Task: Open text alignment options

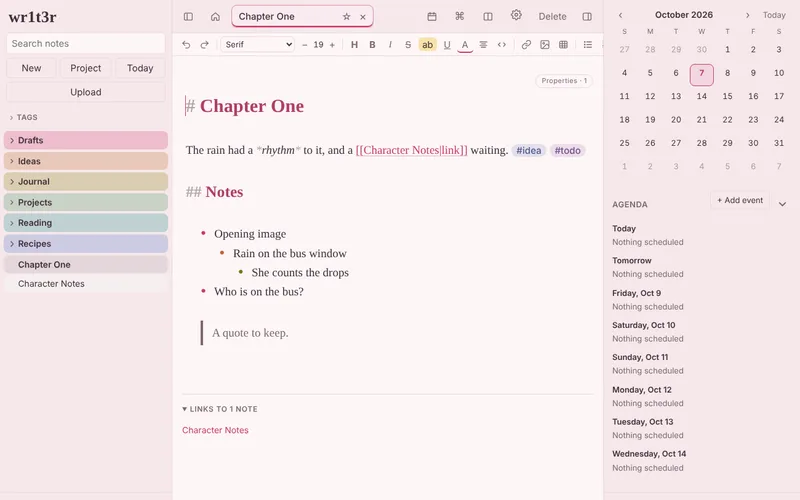Action: [483, 44]
